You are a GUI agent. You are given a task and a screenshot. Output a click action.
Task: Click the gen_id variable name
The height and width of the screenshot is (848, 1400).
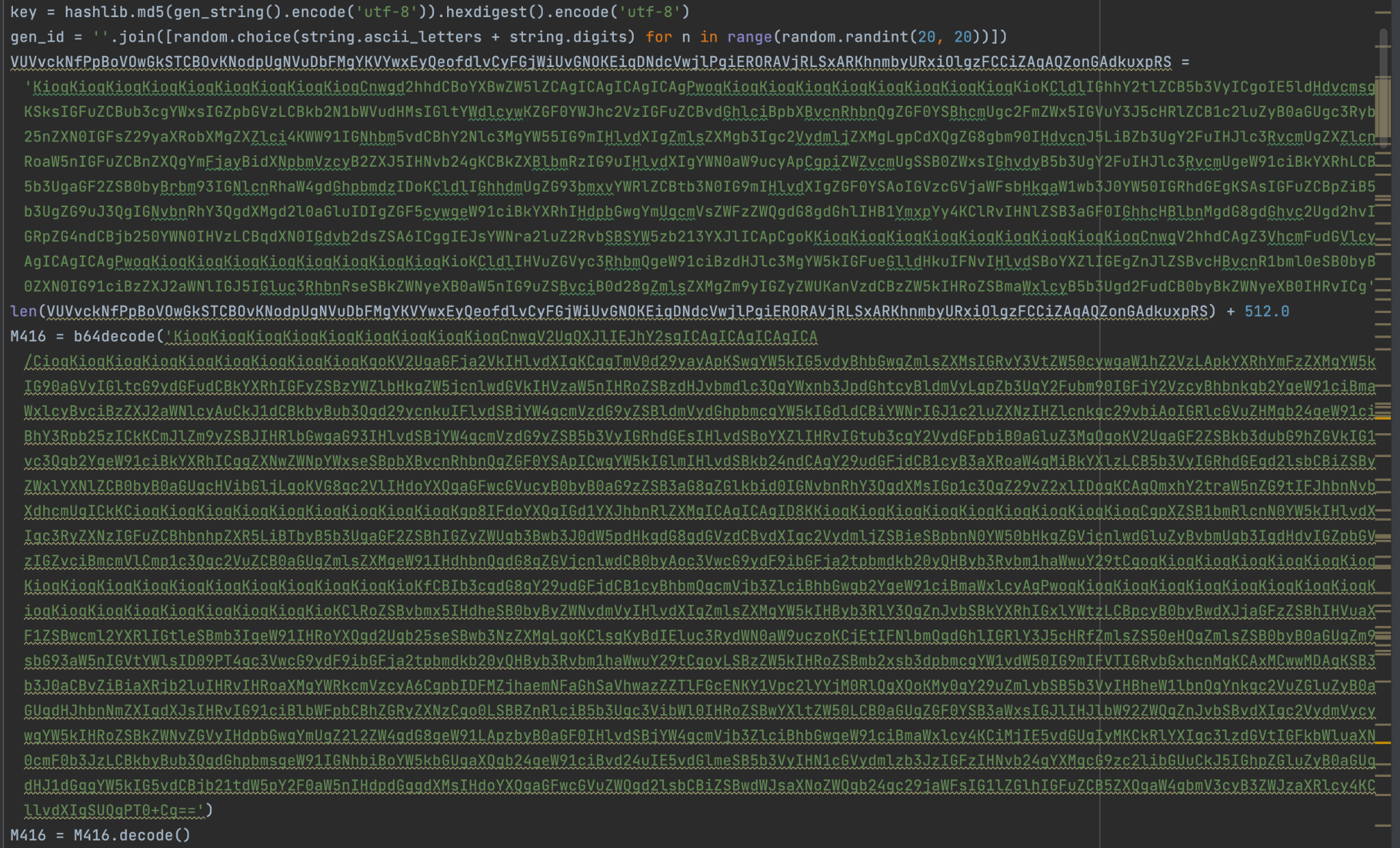pos(37,37)
